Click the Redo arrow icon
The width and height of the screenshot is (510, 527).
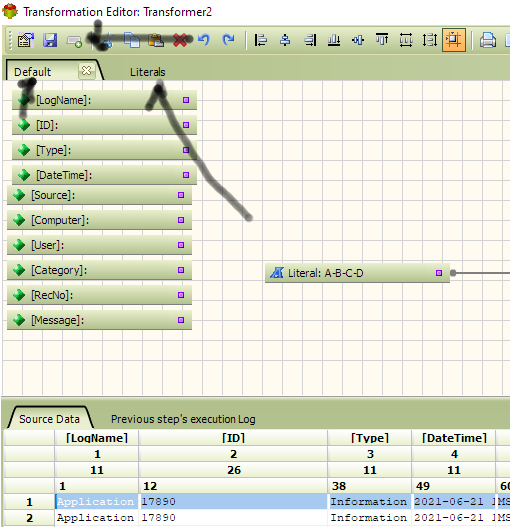coord(229,40)
